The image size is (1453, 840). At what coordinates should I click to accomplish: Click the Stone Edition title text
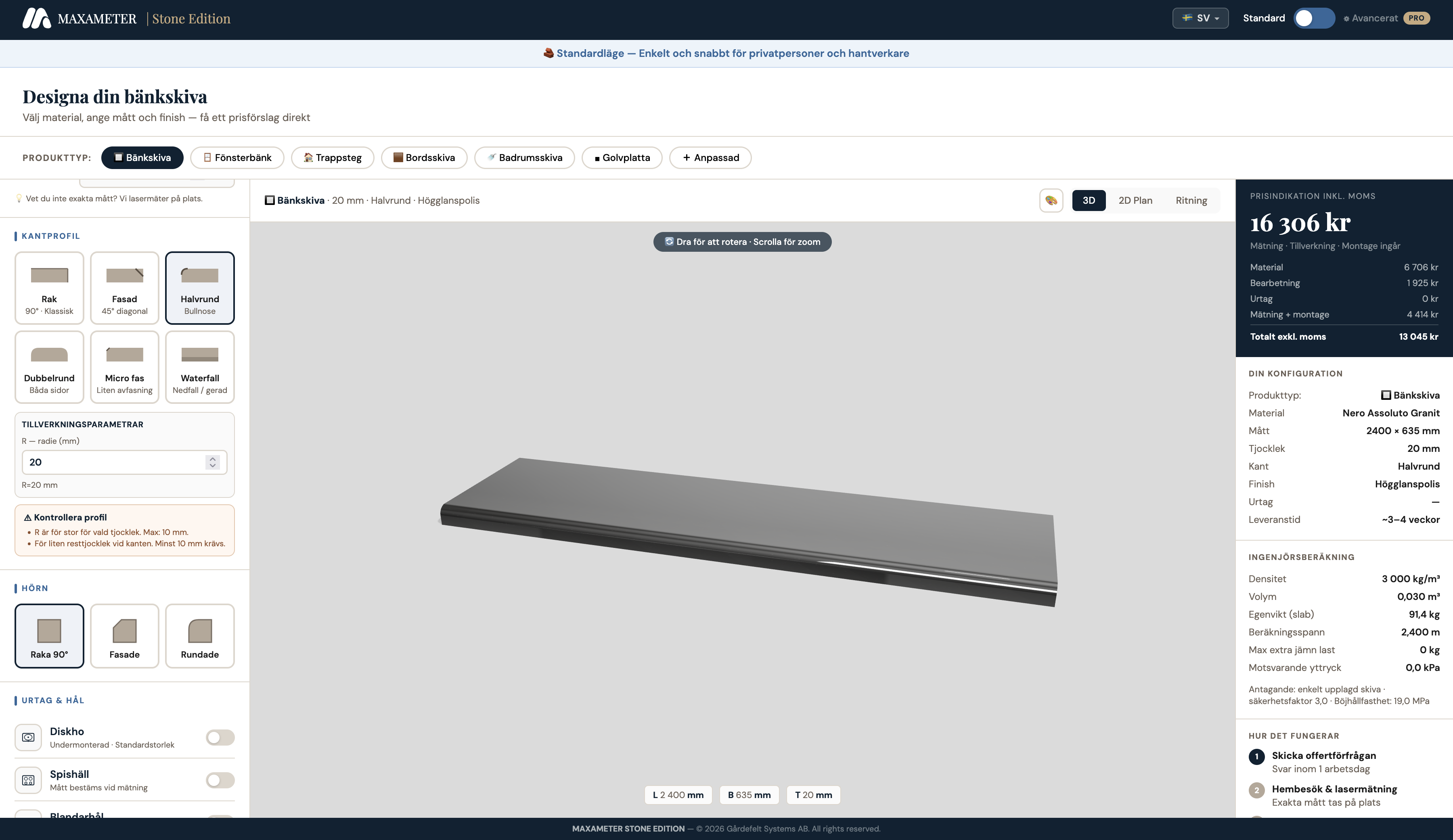[191, 19]
